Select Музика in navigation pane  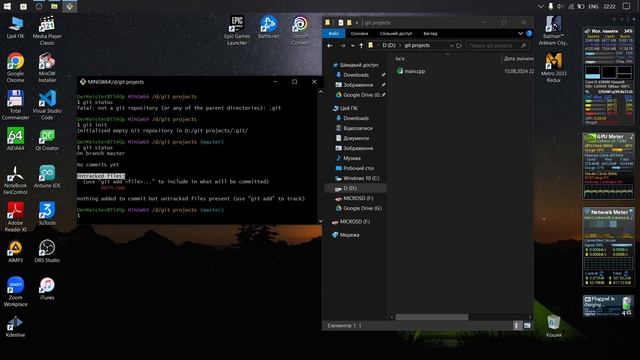point(348,158)
